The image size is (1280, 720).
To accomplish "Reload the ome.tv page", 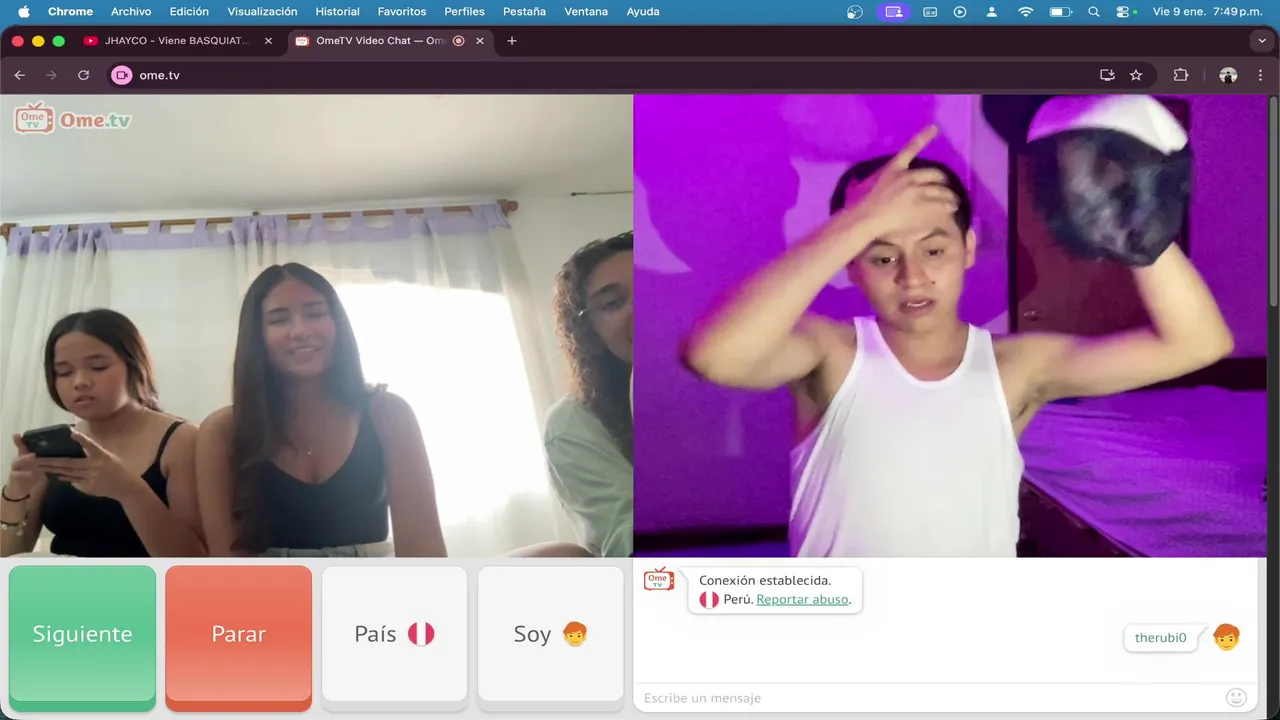I will 83,75.
